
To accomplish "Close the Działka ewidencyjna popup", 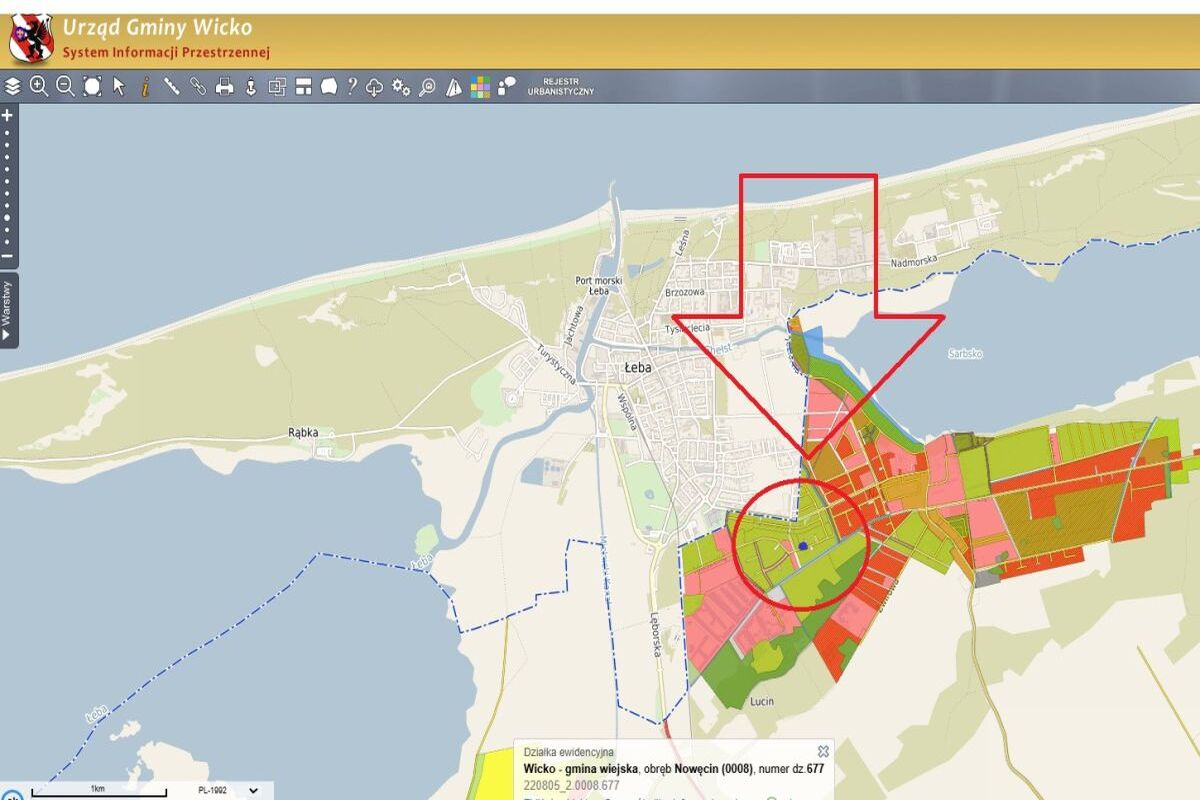I will 823,751.
